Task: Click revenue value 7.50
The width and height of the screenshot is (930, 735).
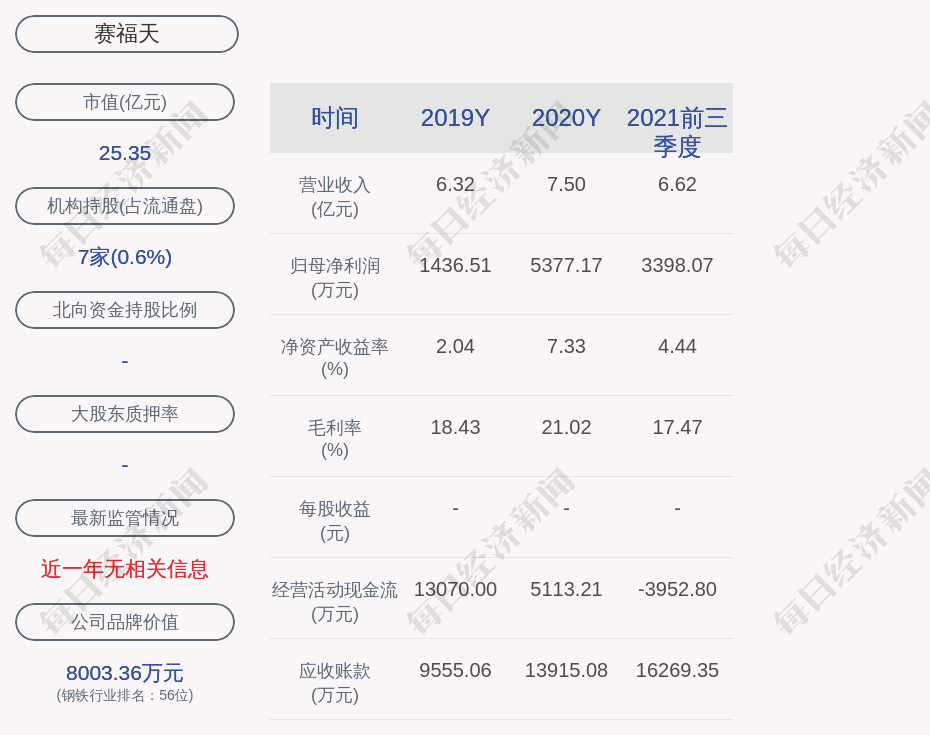Action: 566,184
